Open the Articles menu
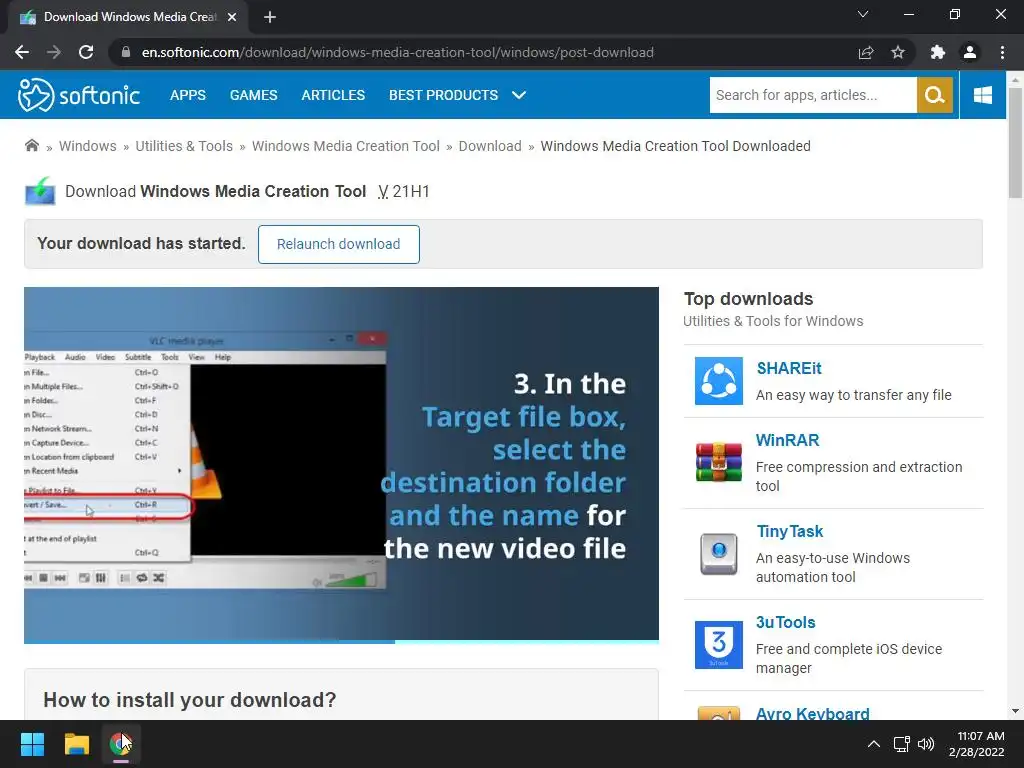The height and width of the screenshot is (768, 1024). coord(333,95)
